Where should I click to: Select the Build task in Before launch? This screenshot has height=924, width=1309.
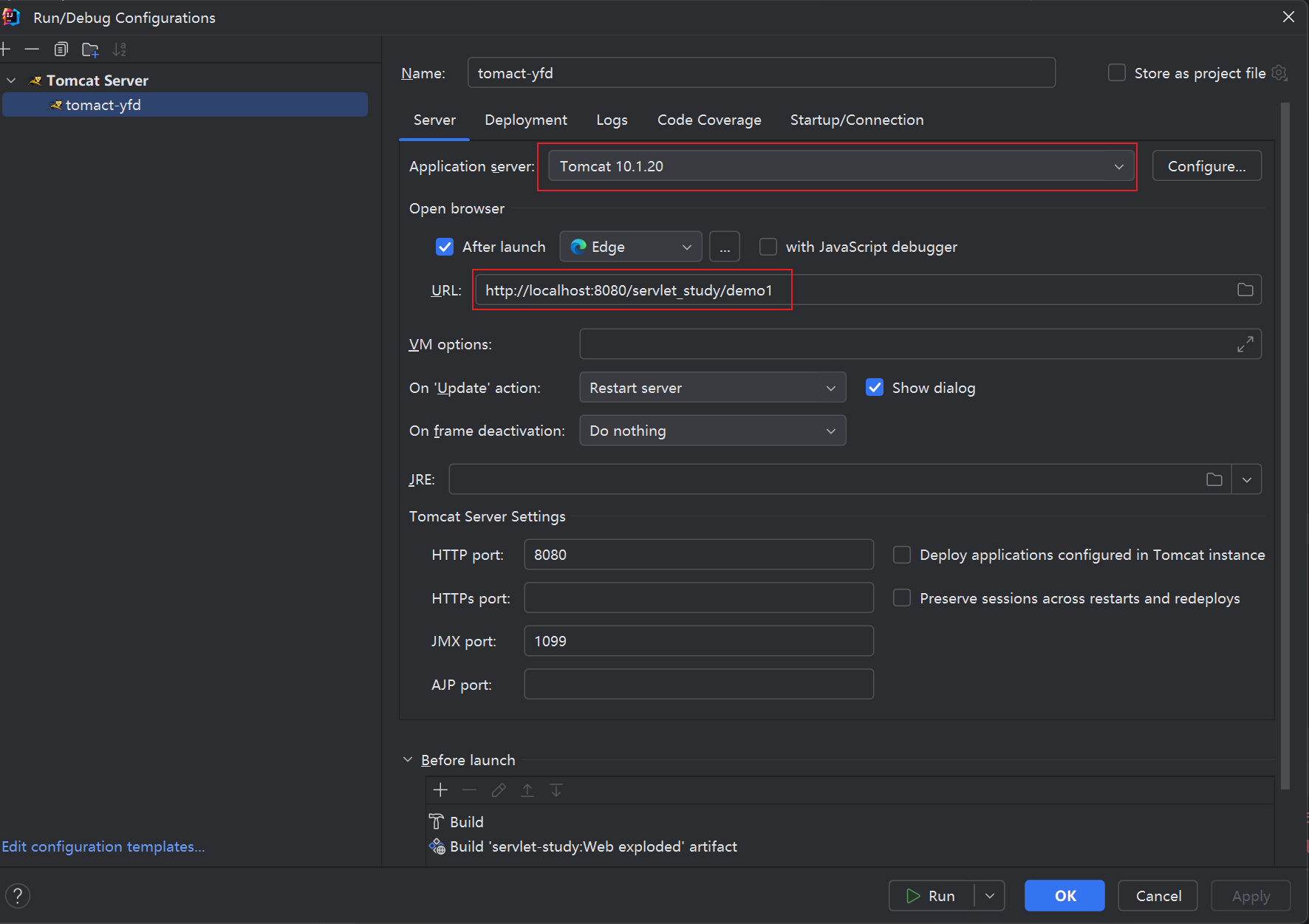pos(850,822)
